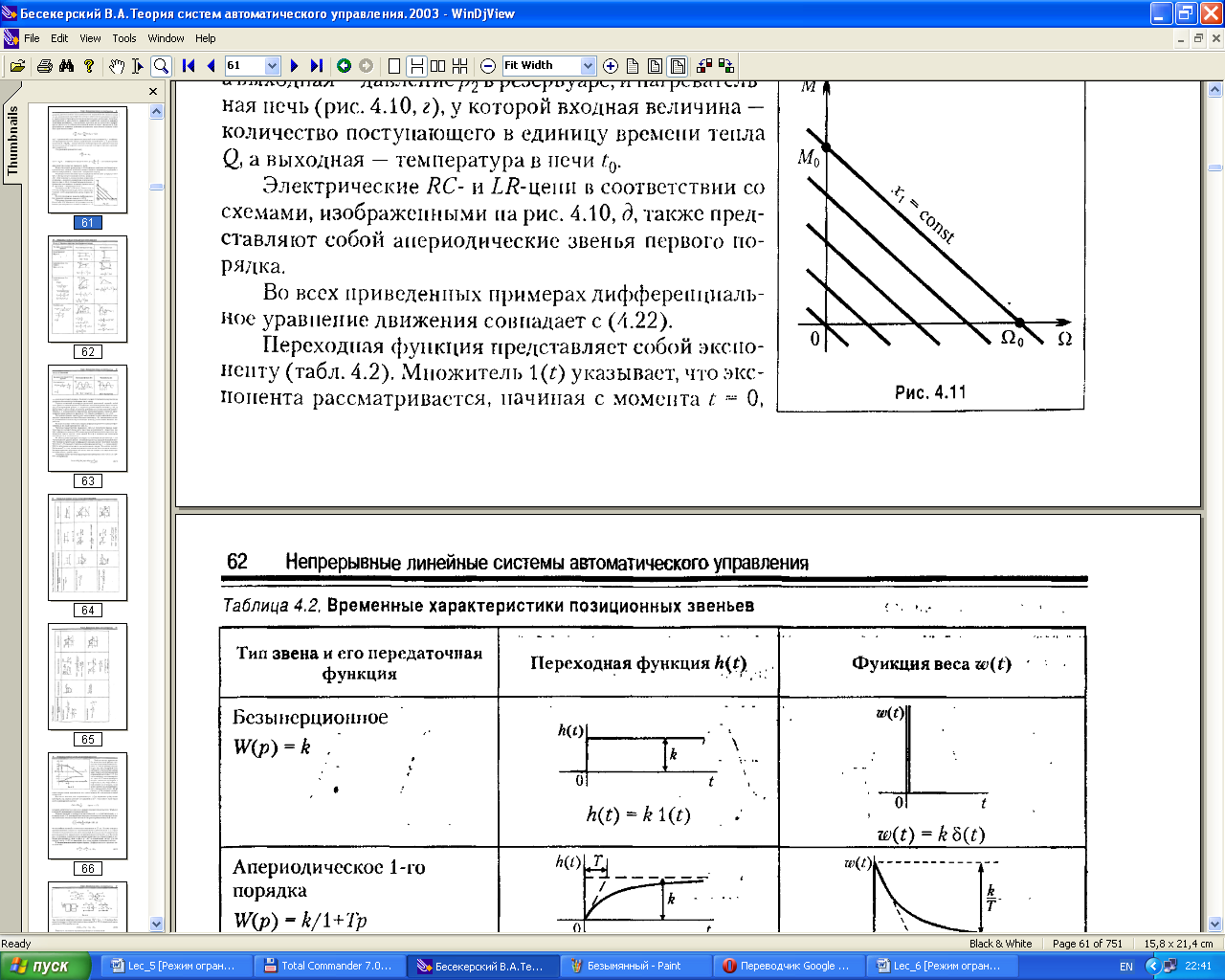
Task: Click thumbnail panel scroll up arrow
Action: tap(157, 111)
